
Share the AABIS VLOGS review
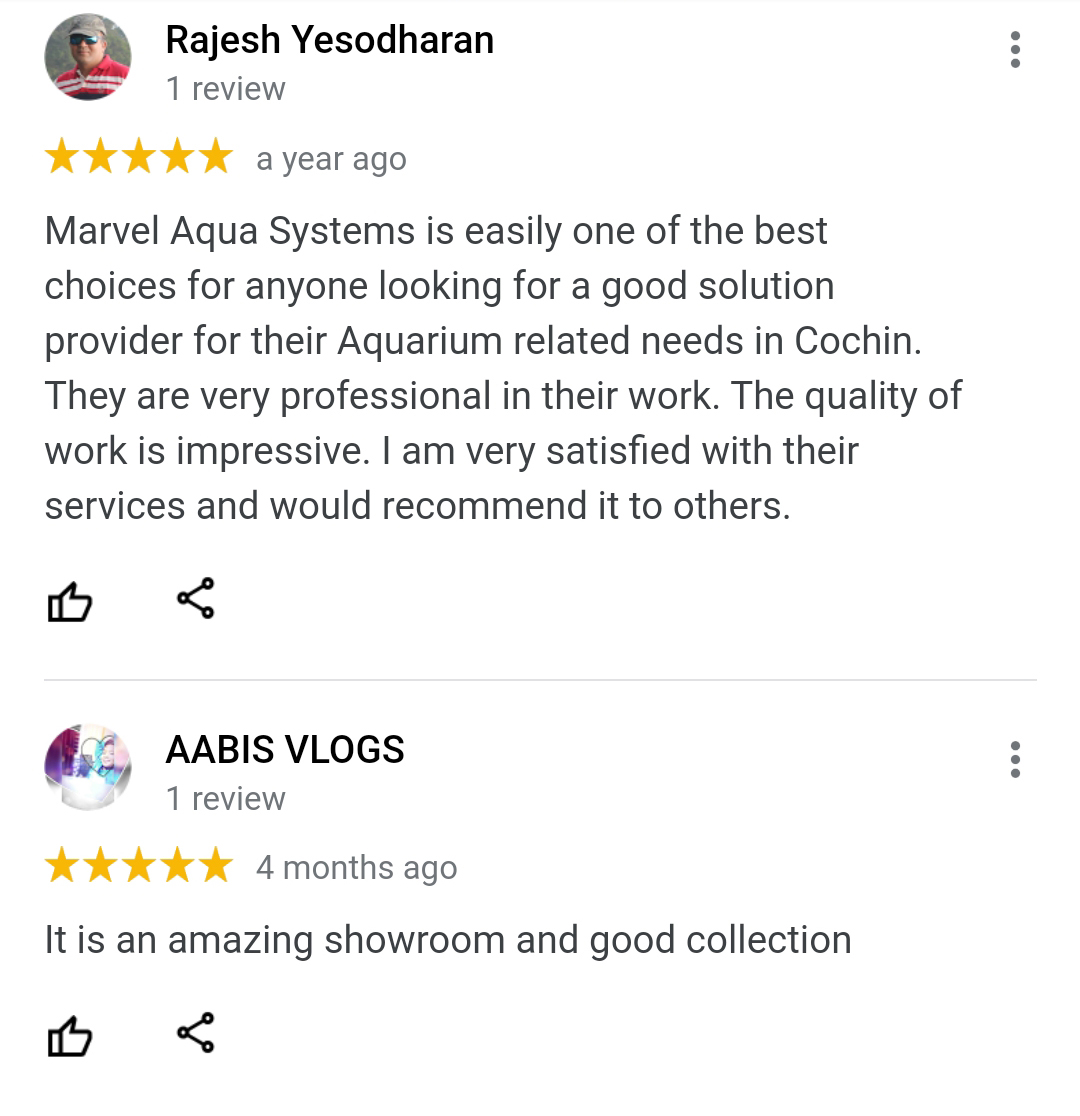[196, 1032]
